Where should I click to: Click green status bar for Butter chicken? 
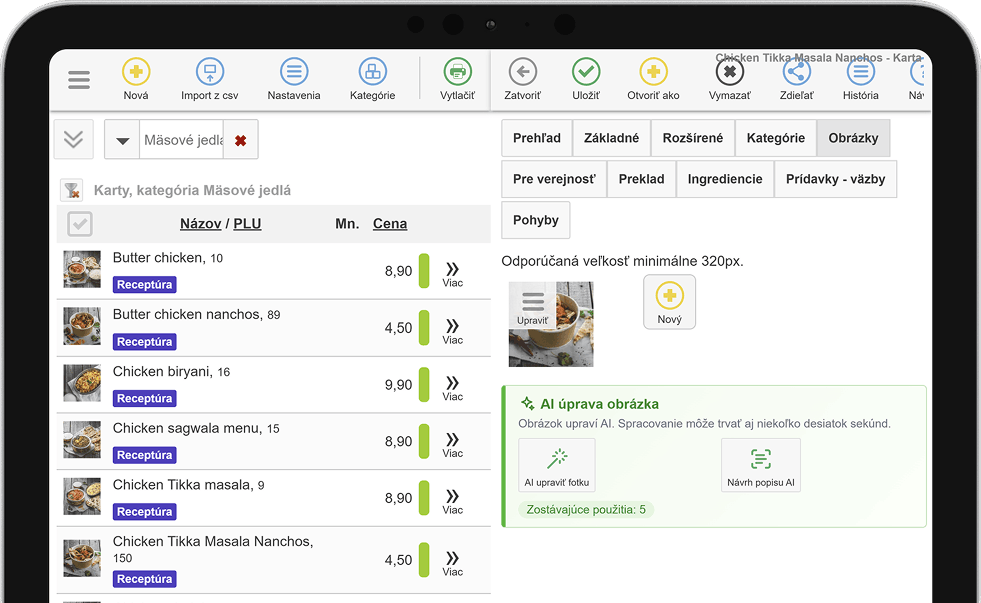[424, 271]
